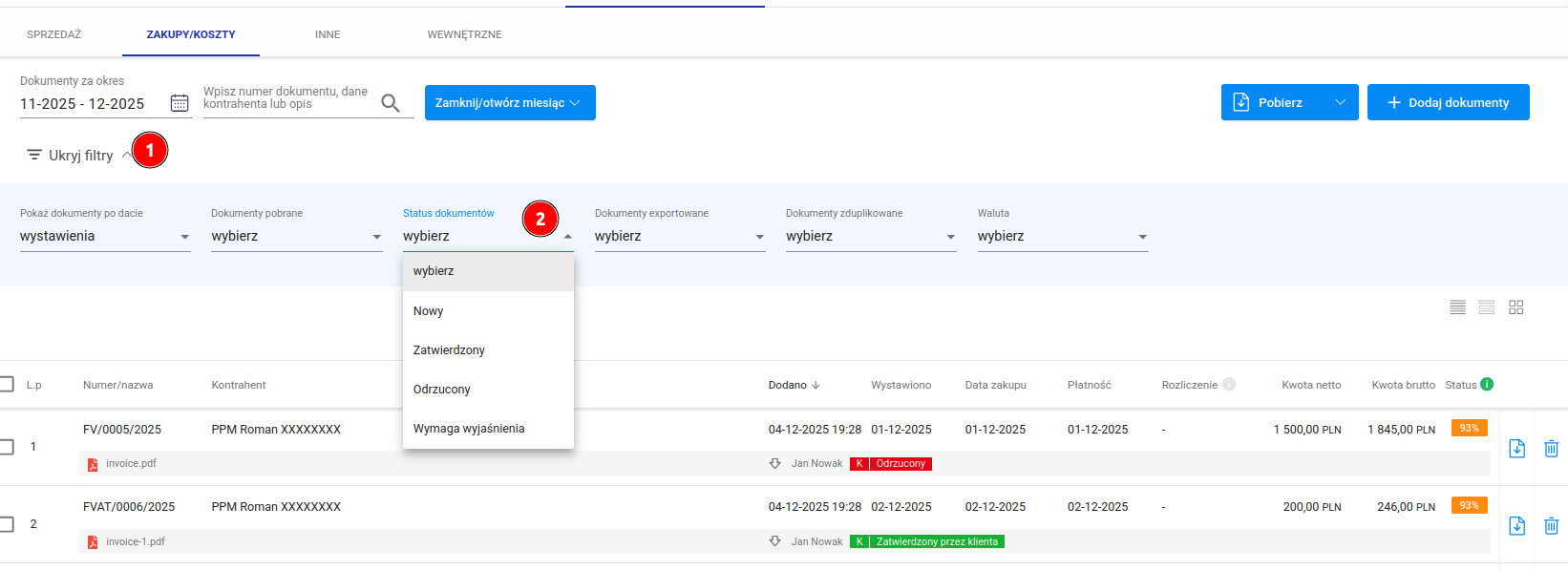
Task: Click Zamknij/otwórz miesiąc button
Action: coord(510,102)
